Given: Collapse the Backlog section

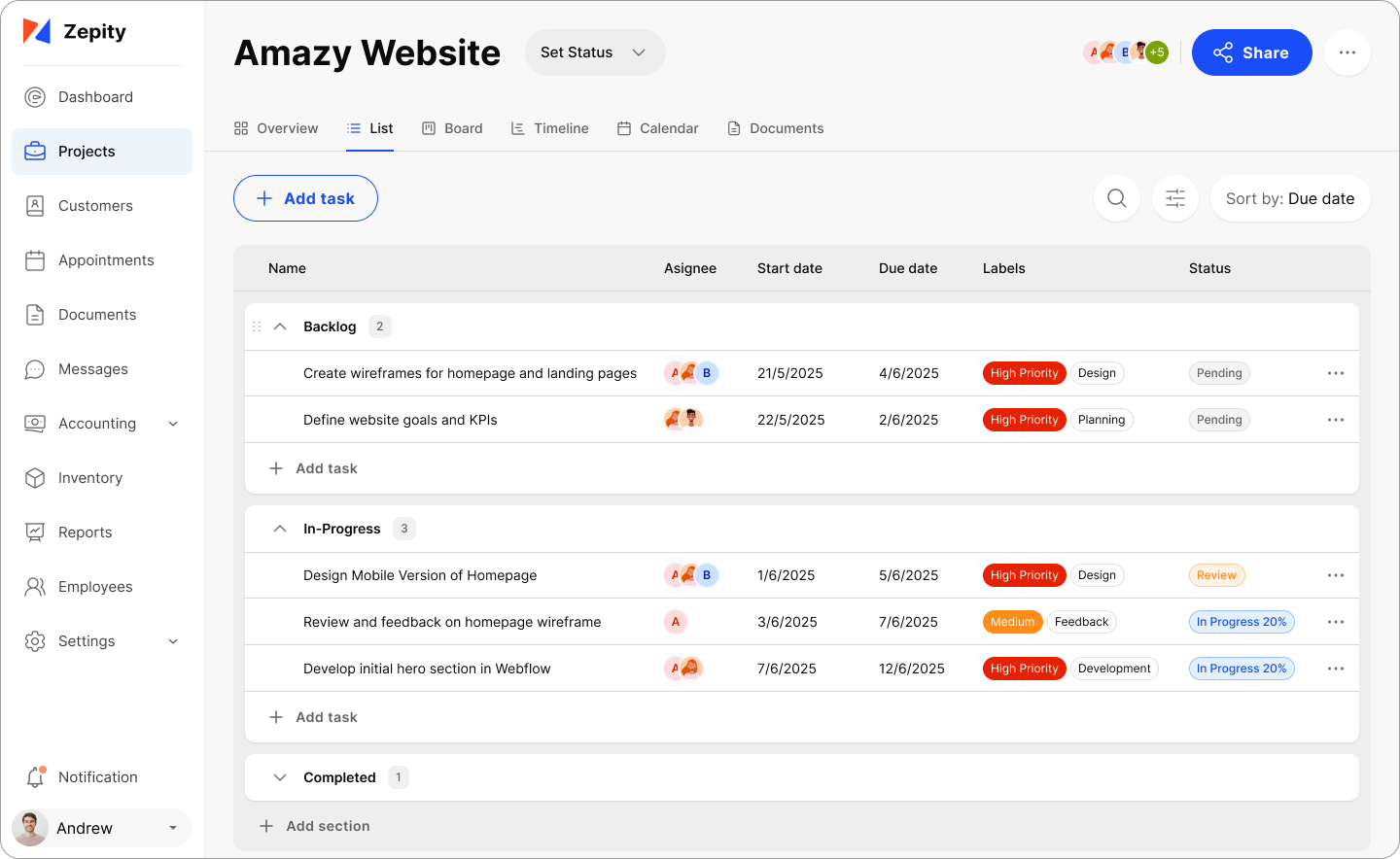Looking at the screenshot, I should click(280, 326).
